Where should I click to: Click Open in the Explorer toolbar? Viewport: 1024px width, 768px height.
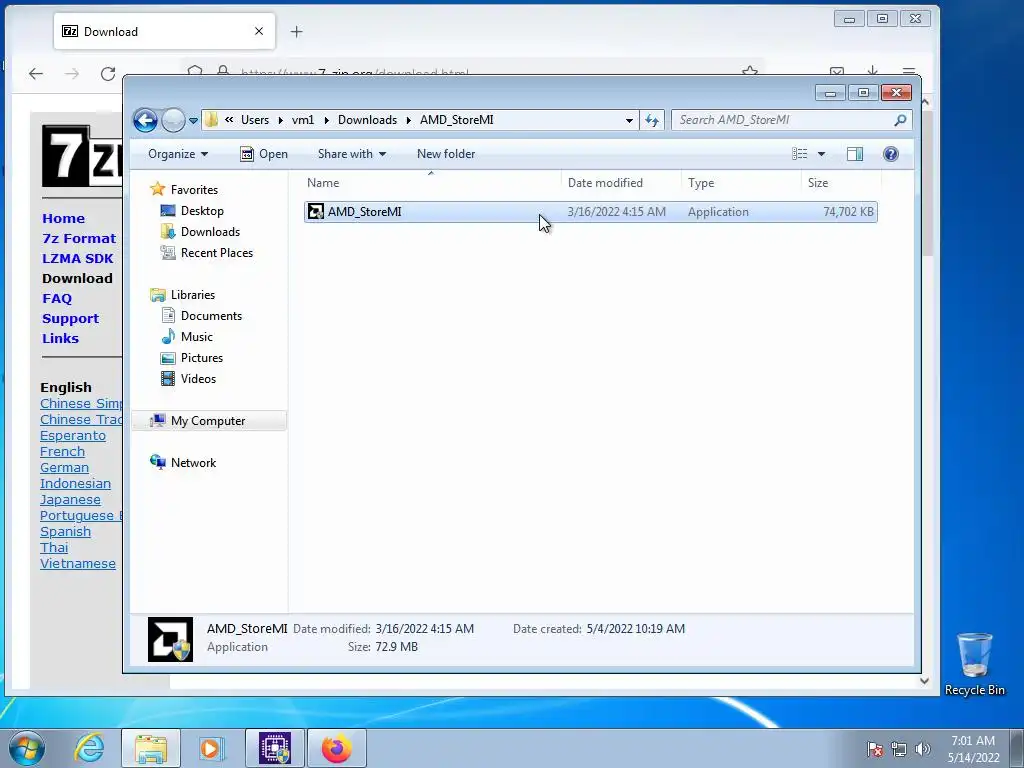click(x=264, y=154)
